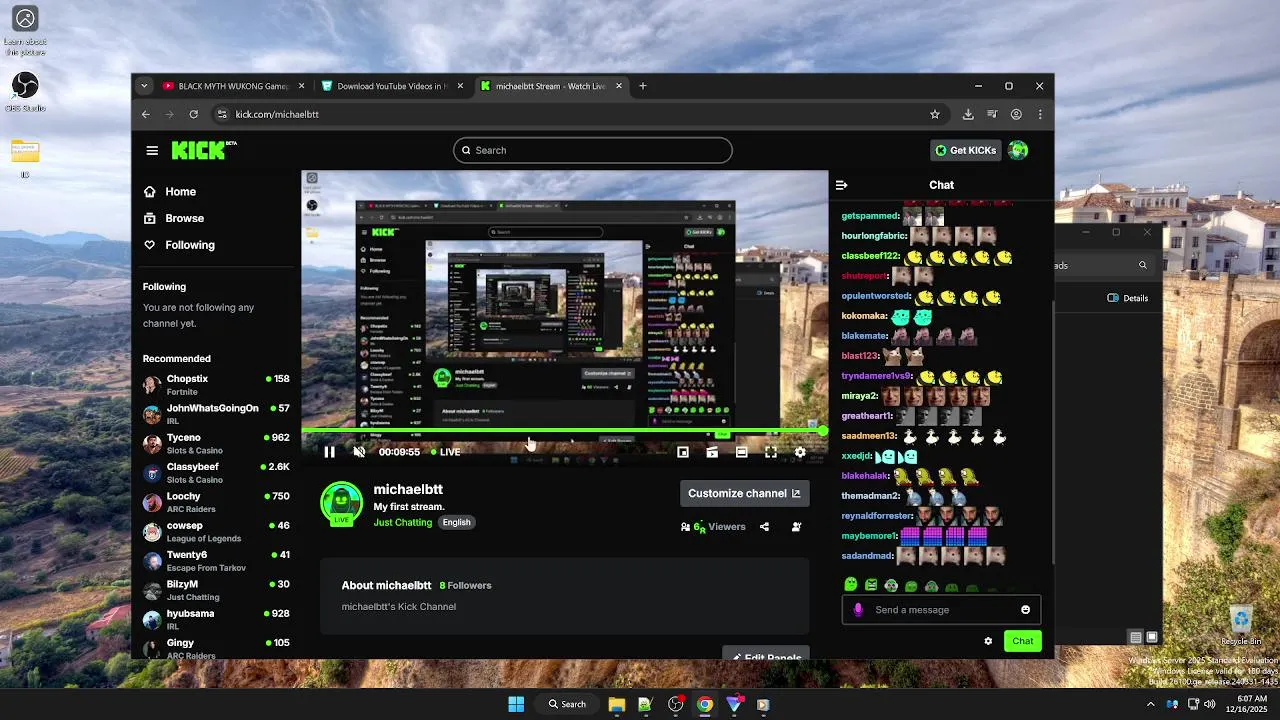1280x720 pixels.
Task: Click Customize channel button
Action: pos(744,493)
